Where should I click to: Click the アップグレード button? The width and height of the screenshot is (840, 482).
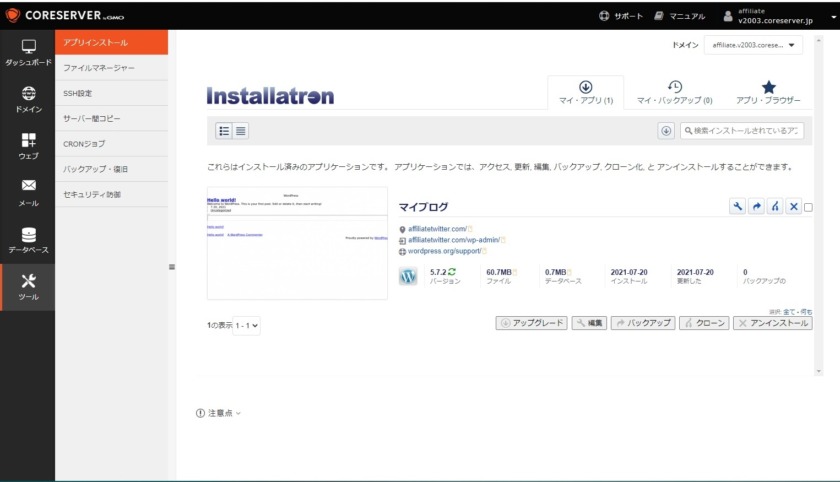coord(531,323)
